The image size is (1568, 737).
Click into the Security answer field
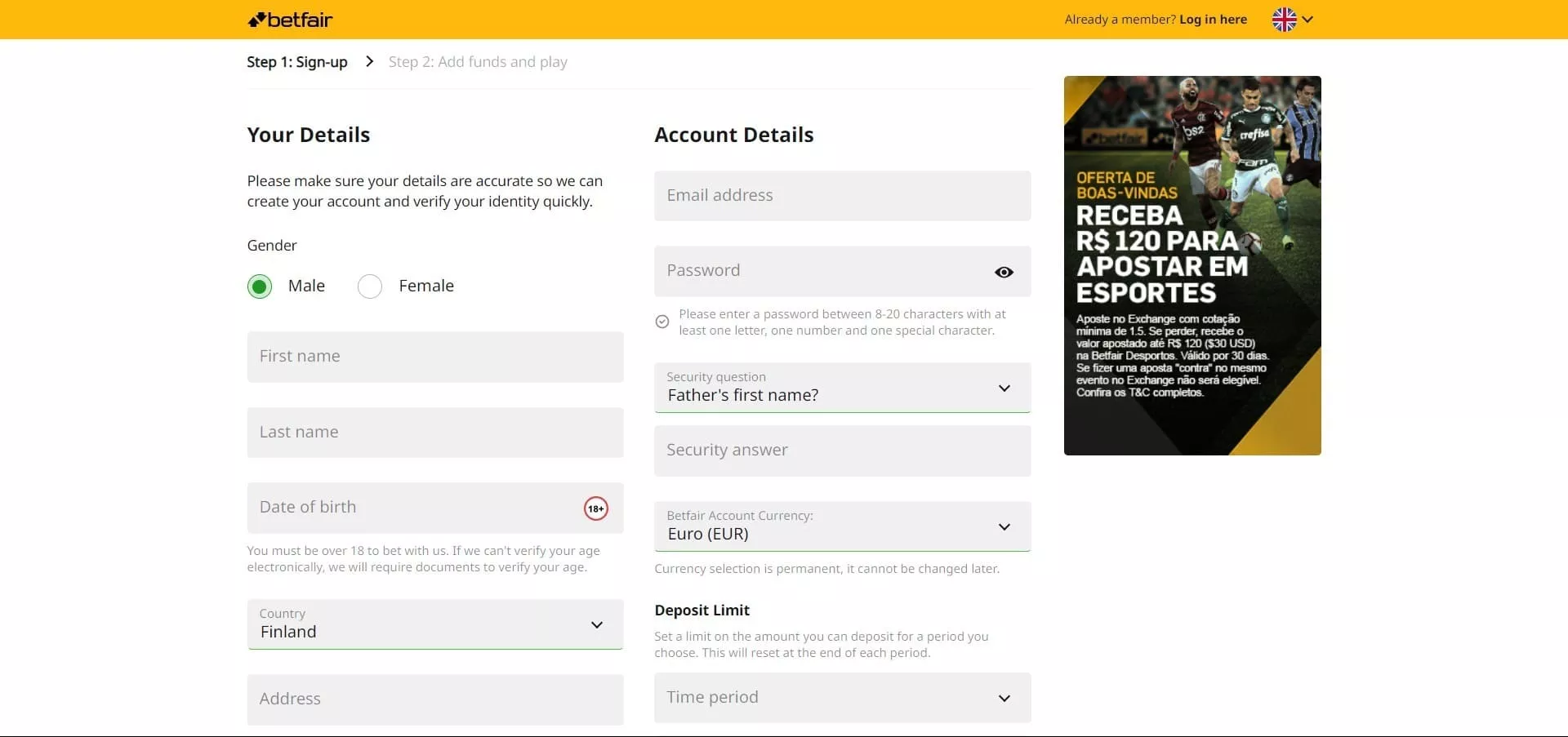tap(842, 451)
